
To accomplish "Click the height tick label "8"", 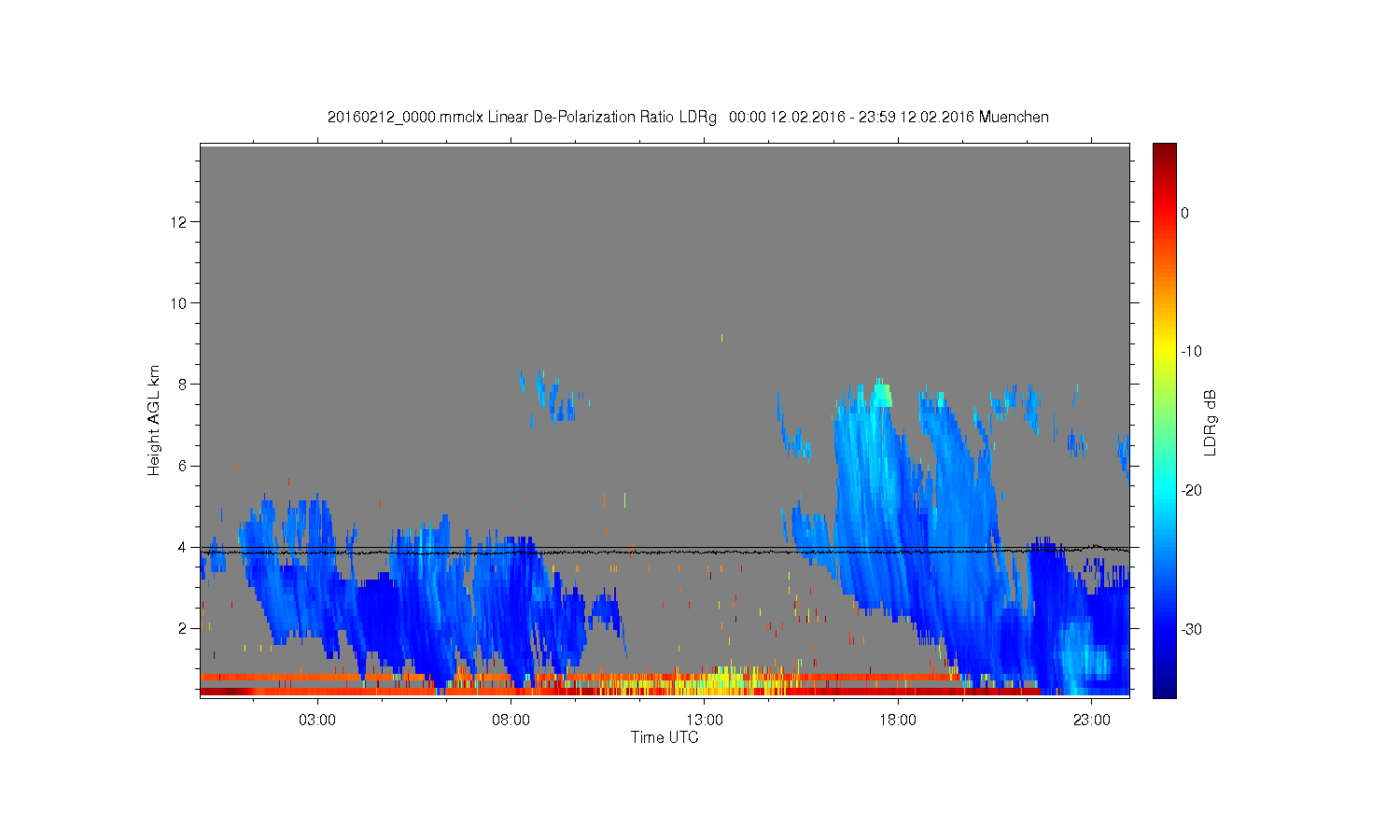I will [x=184, y=384].
